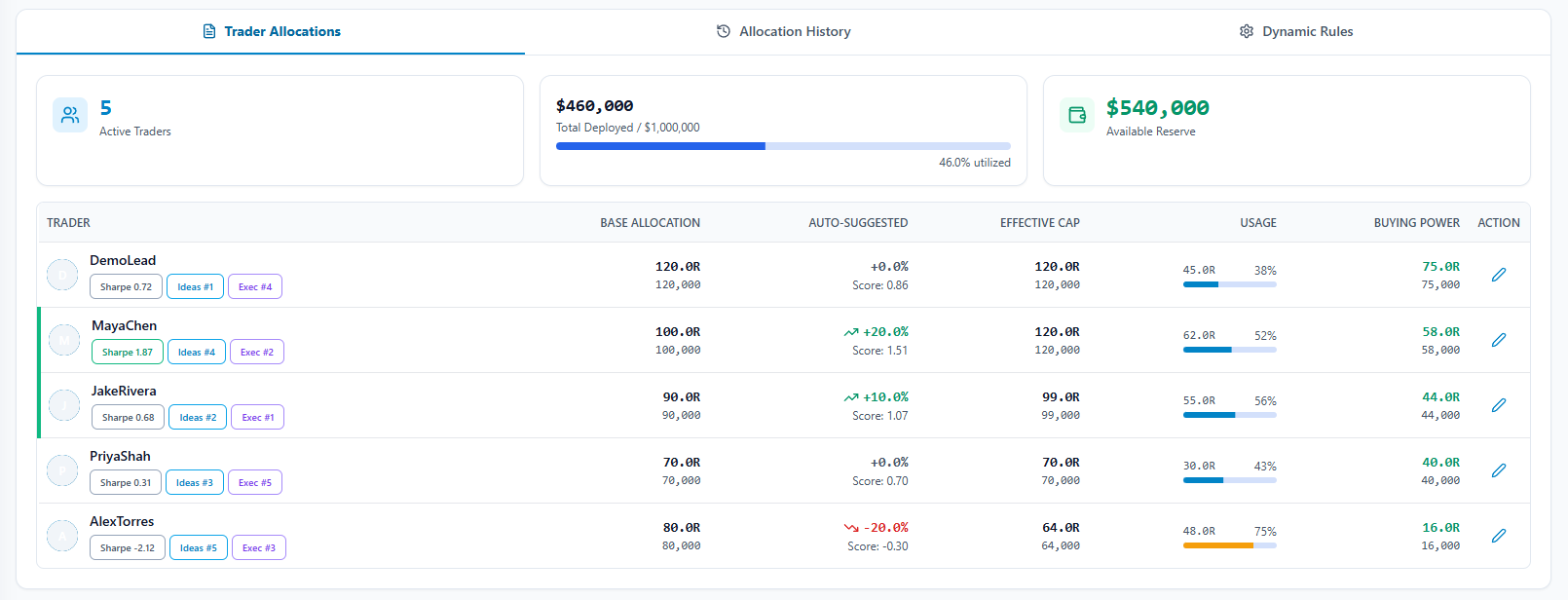Click MayaChen's 52% usage bar

click(1229, 350)
